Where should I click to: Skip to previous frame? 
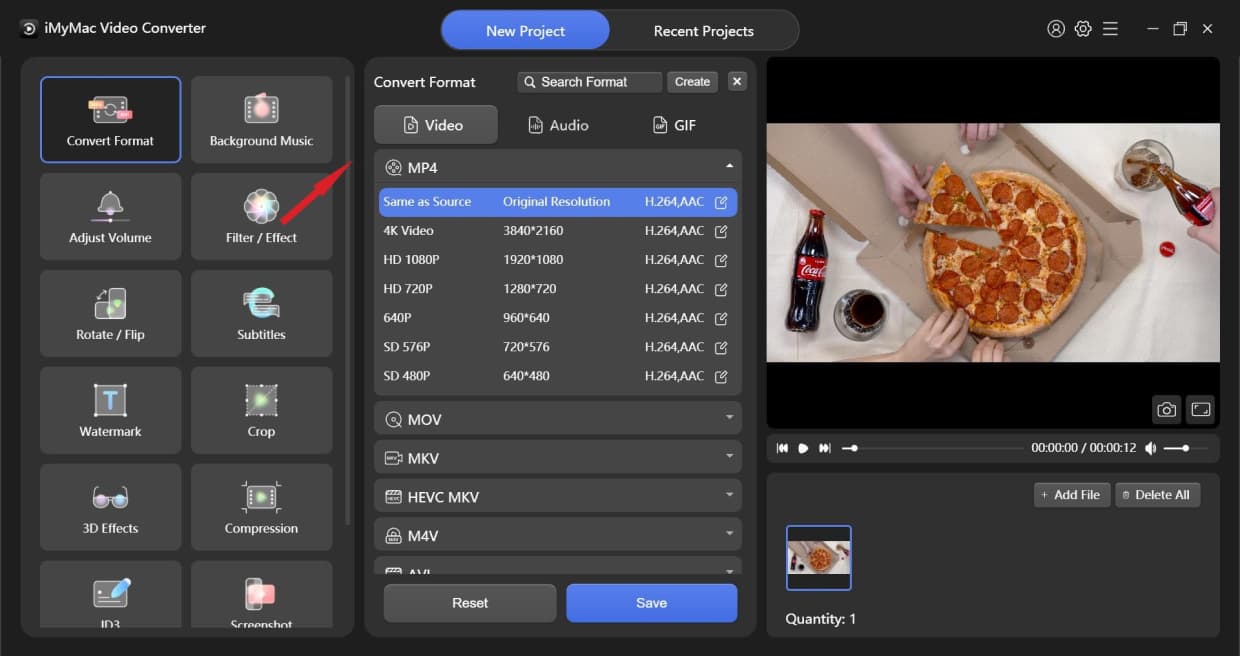(x=783, y=448)
